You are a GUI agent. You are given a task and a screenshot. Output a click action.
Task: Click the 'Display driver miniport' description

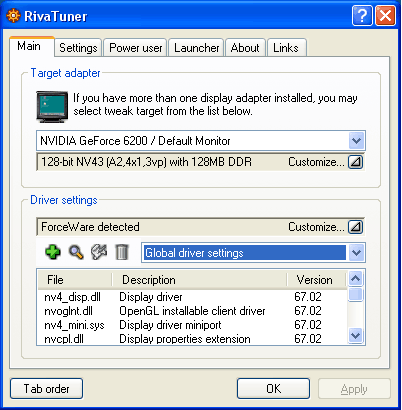(170, 325)
